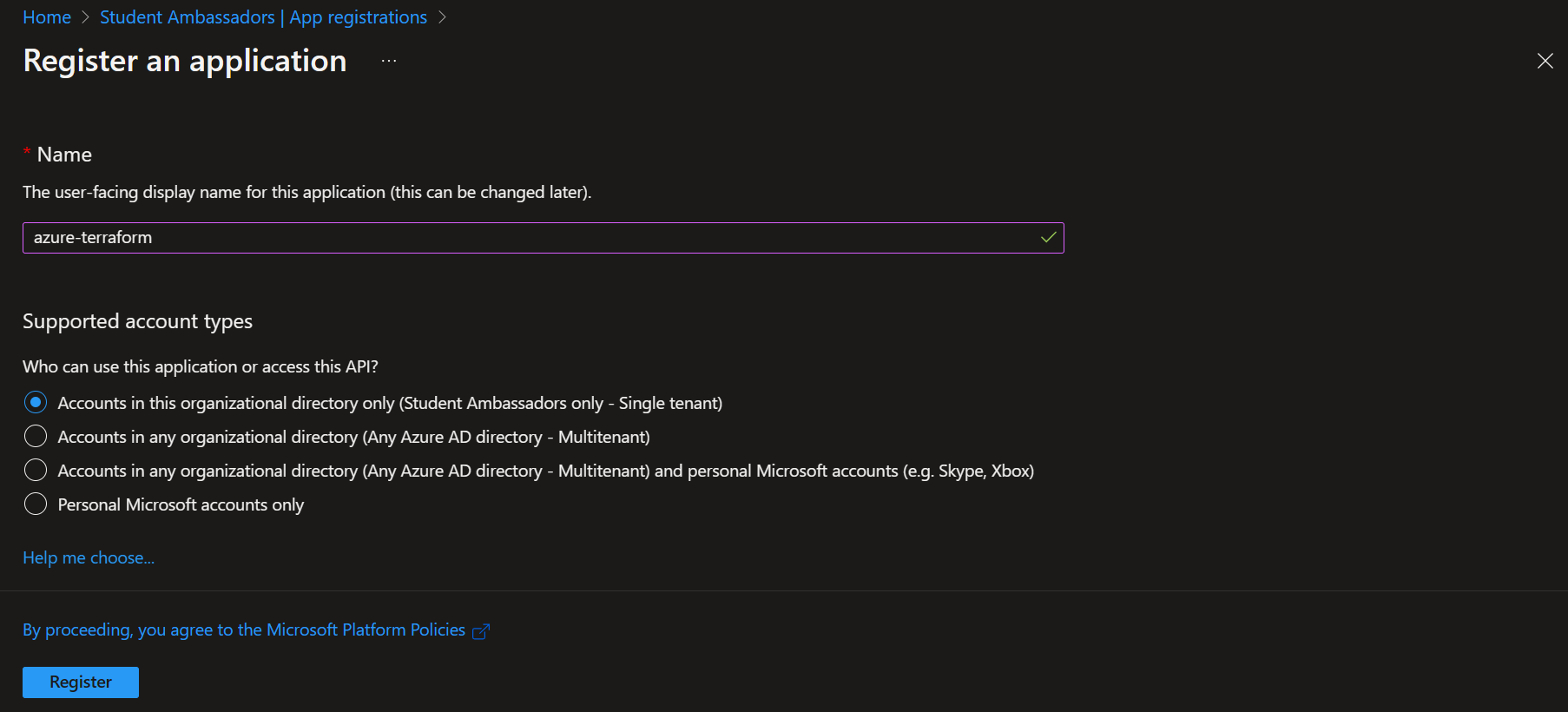Click the 'Who can use this application' question text

(201, 366)
